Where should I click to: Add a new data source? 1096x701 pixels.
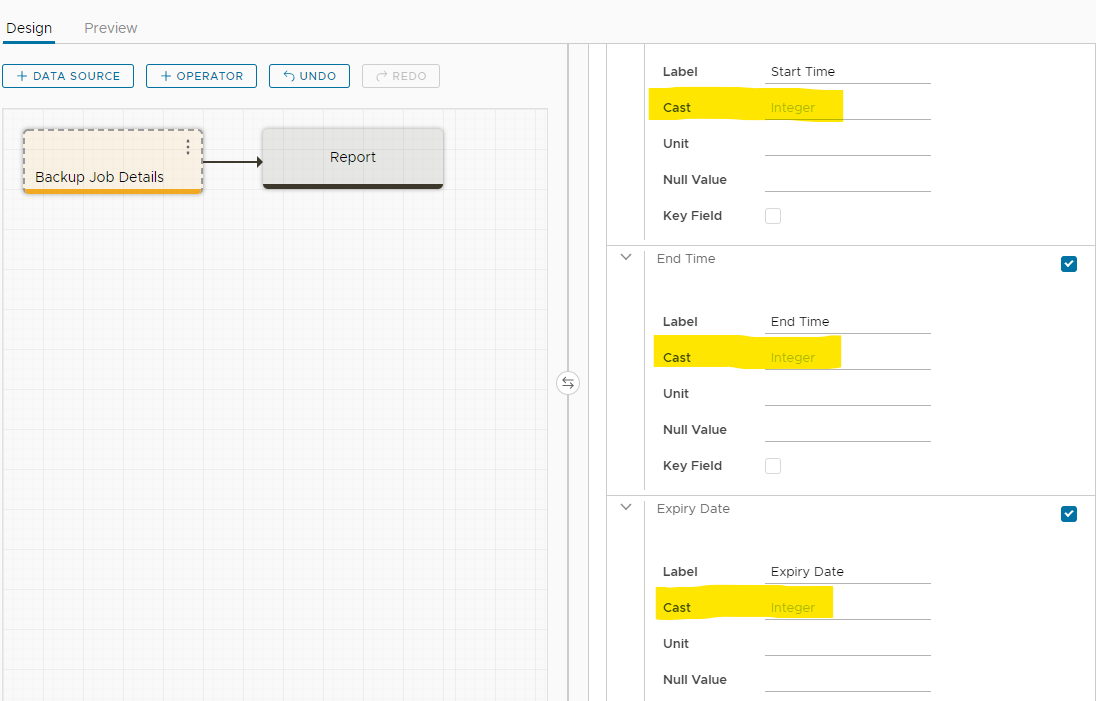(68, 76)
